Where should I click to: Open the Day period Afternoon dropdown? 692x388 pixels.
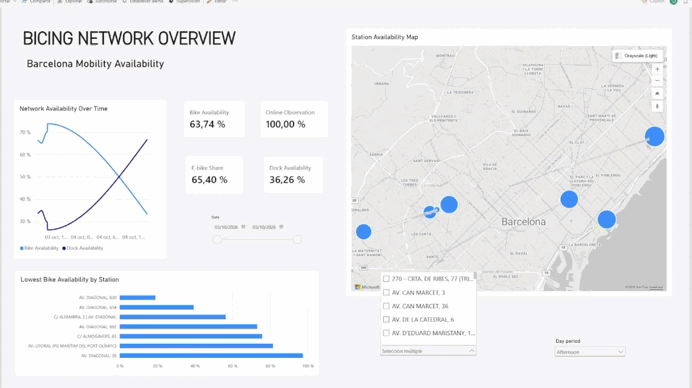click(x=590, y=352)
